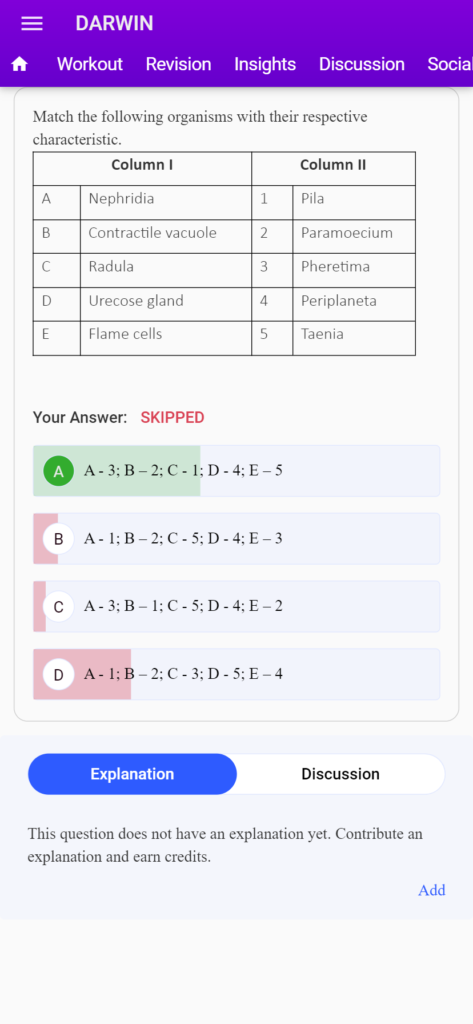
Task: Go to the home icon
Action: click(20, 64)
